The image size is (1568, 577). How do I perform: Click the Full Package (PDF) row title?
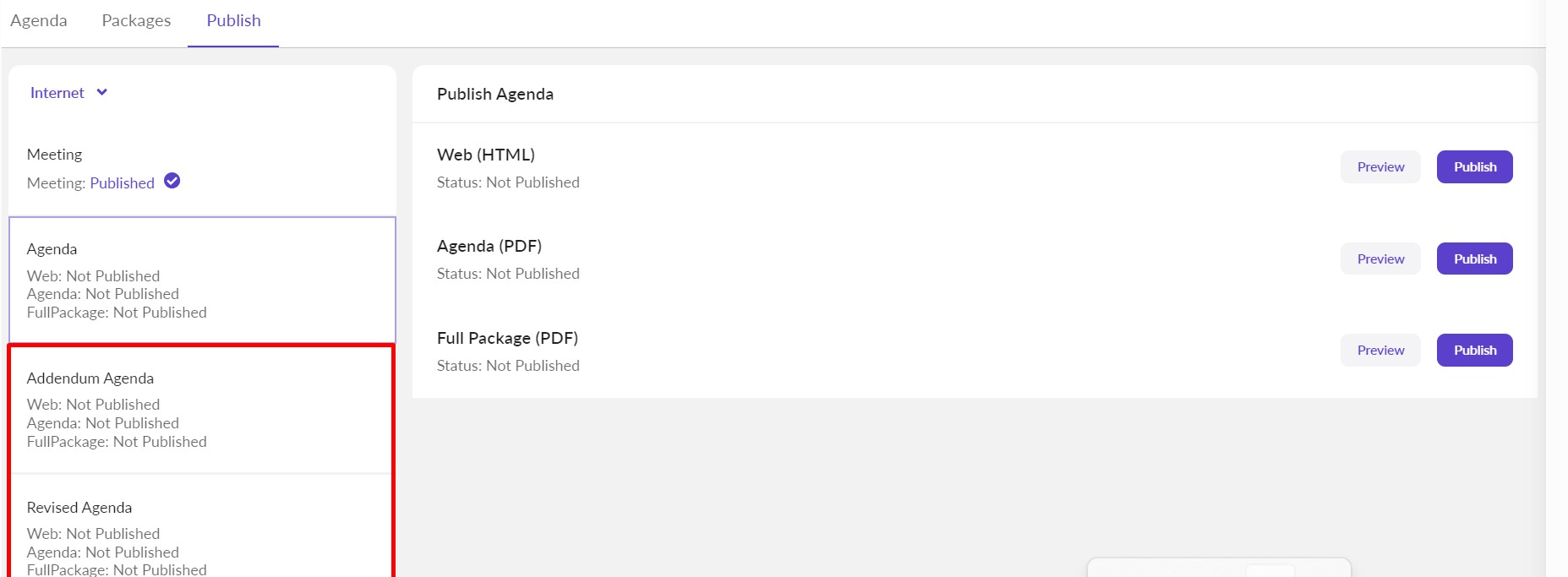pyautogui.click(x=507, y=338)
